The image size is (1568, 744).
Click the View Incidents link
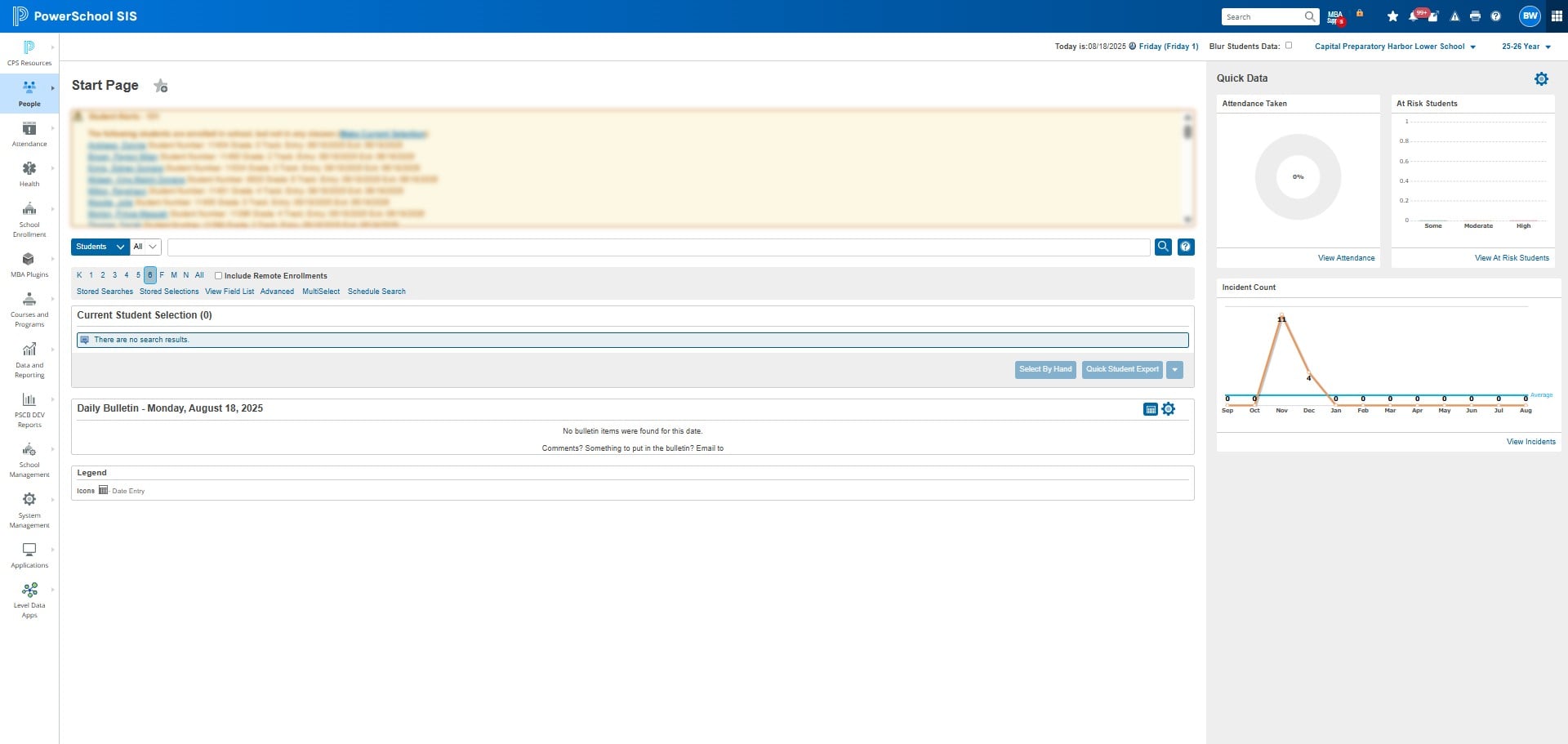(x=1530, y=442)
